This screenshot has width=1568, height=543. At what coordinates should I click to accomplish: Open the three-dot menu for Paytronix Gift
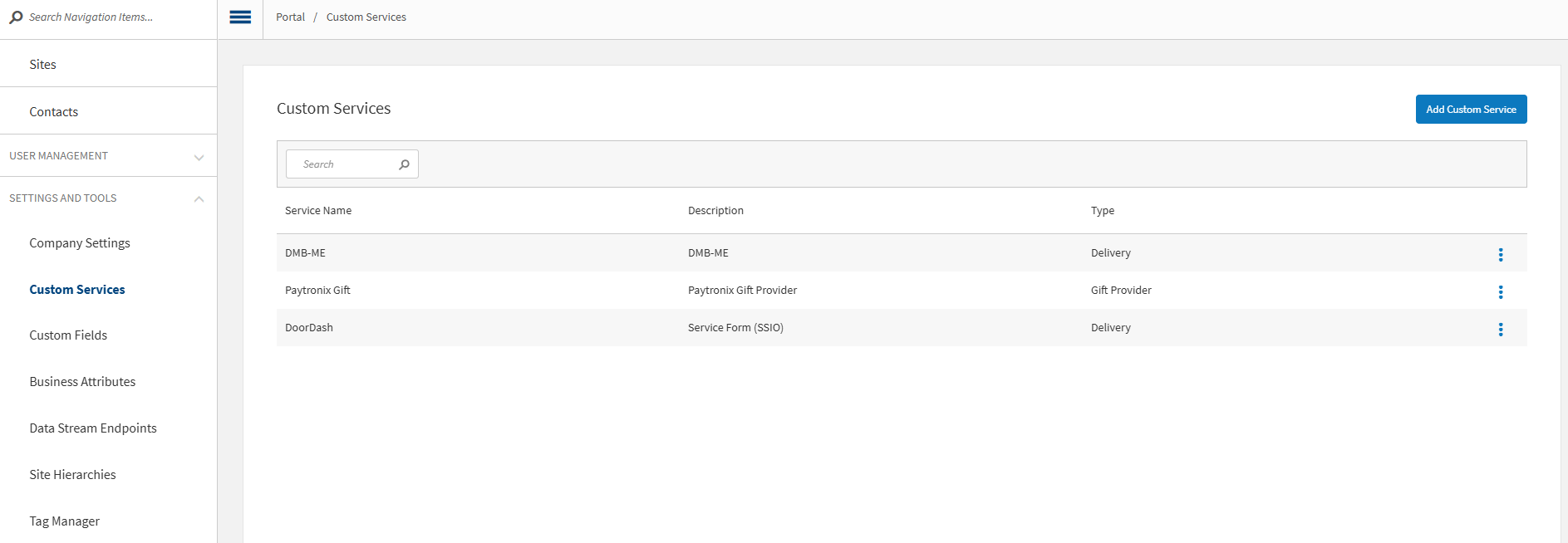1500,291
